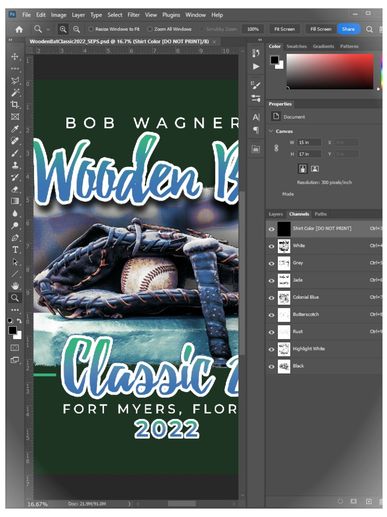The image size is (387, 517).
Task: Select the Horizontal Type tool
Action: click(x=15, y=249)
